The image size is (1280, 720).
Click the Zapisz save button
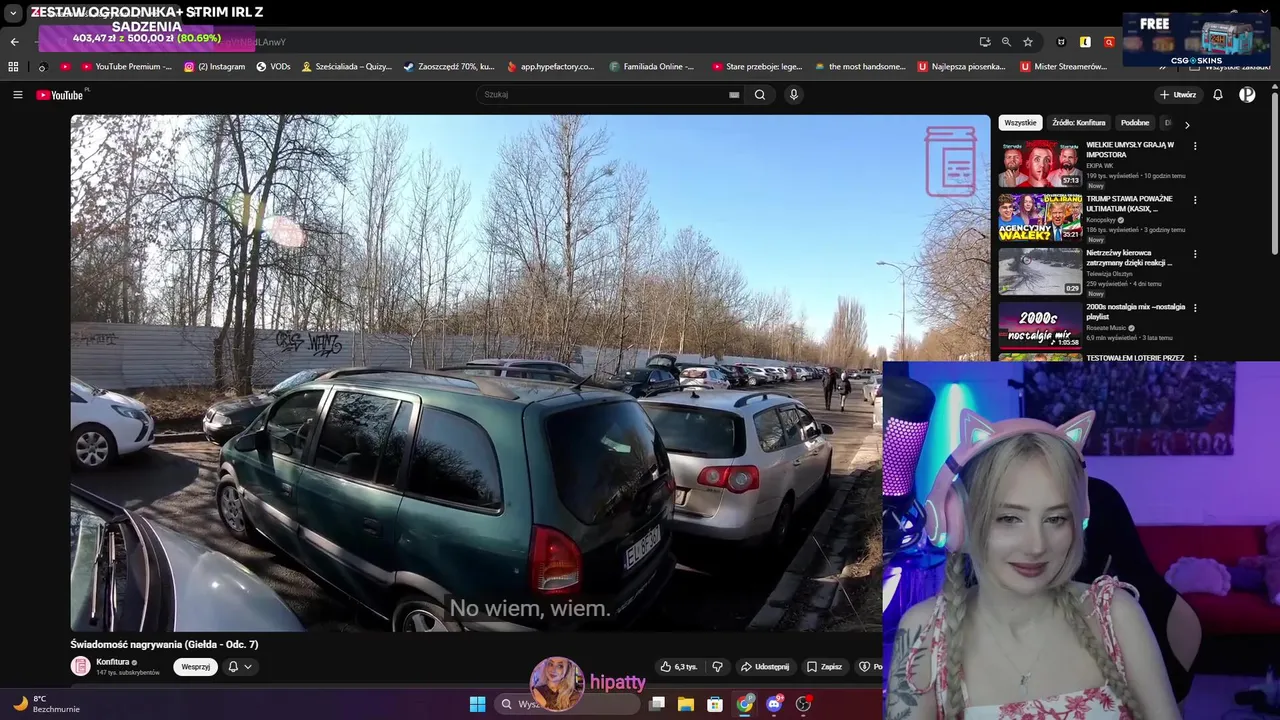click(824, 667)
